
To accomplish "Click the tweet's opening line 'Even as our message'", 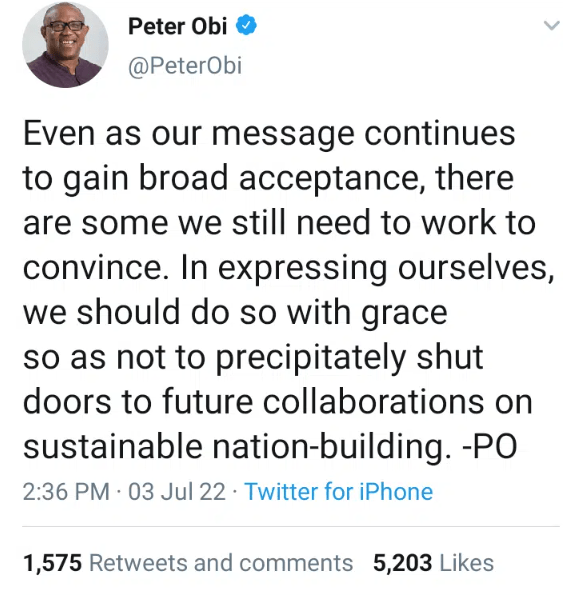I will (189, 133).
